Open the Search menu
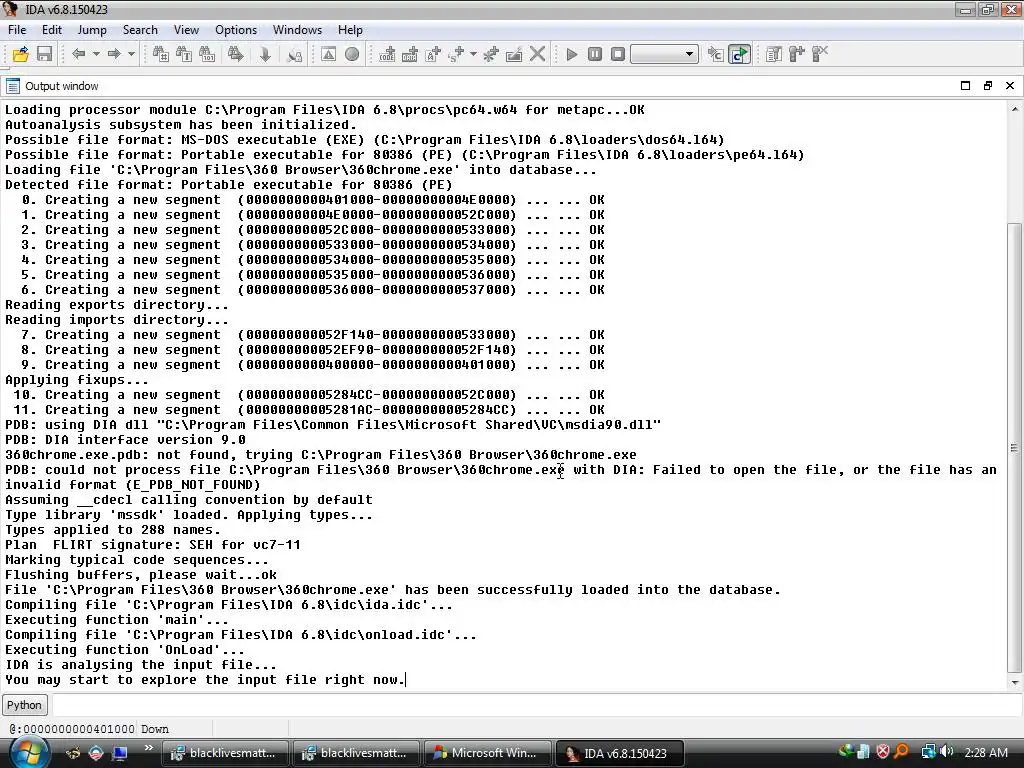This screenshot has width=1024, height=768. [140, 30]
